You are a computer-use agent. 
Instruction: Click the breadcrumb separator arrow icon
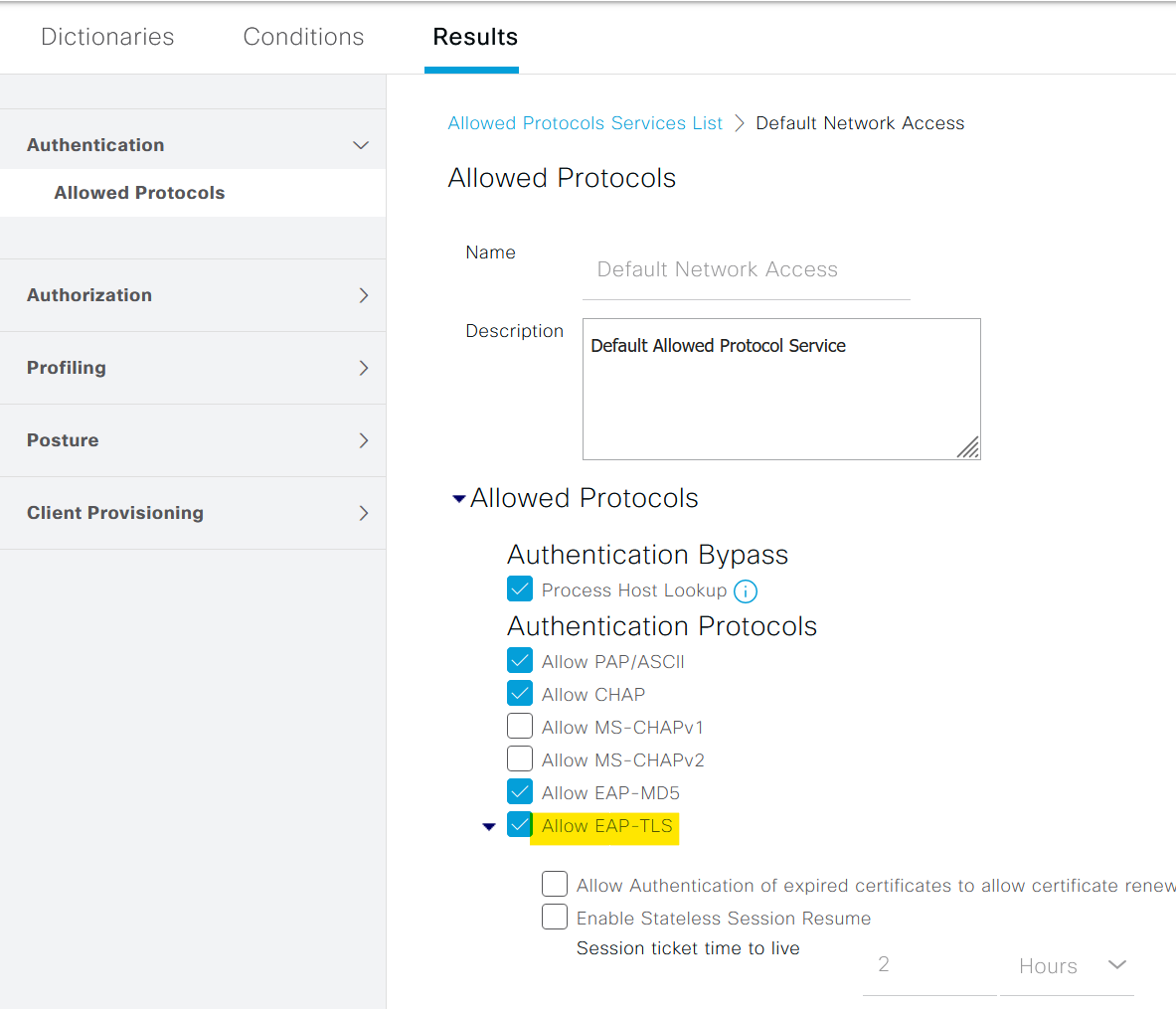tap(740, 123)
